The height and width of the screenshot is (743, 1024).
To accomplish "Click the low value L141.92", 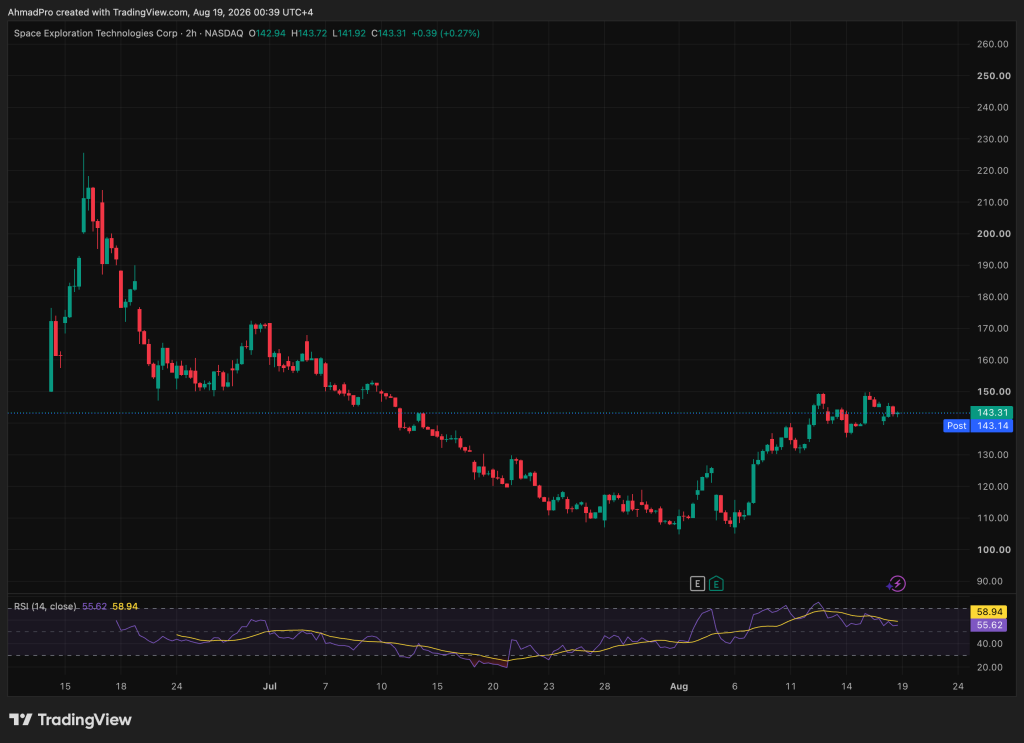I will (349, 33).
